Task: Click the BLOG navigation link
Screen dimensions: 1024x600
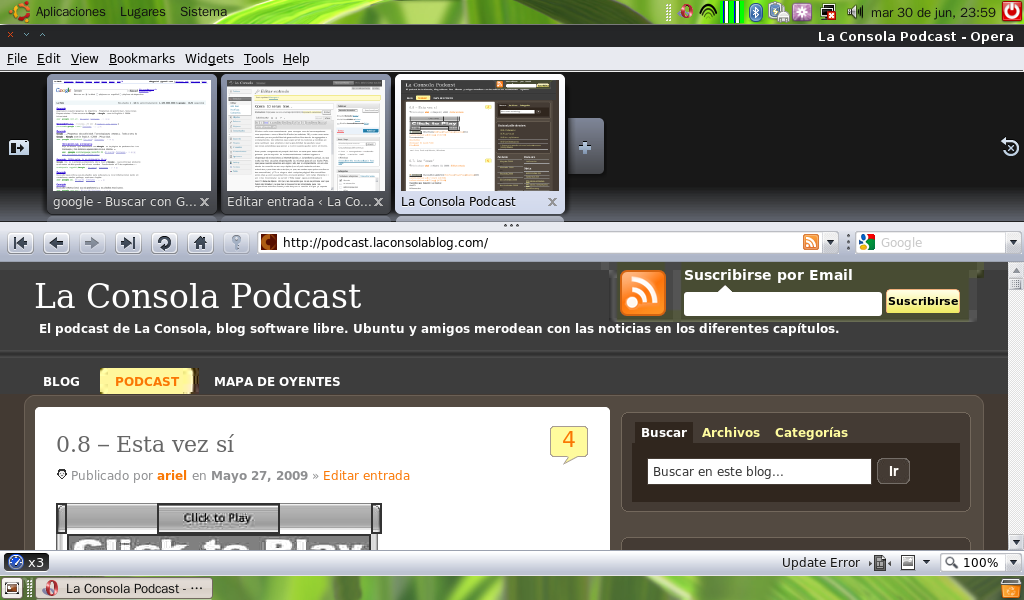Action: pos(61,381)
